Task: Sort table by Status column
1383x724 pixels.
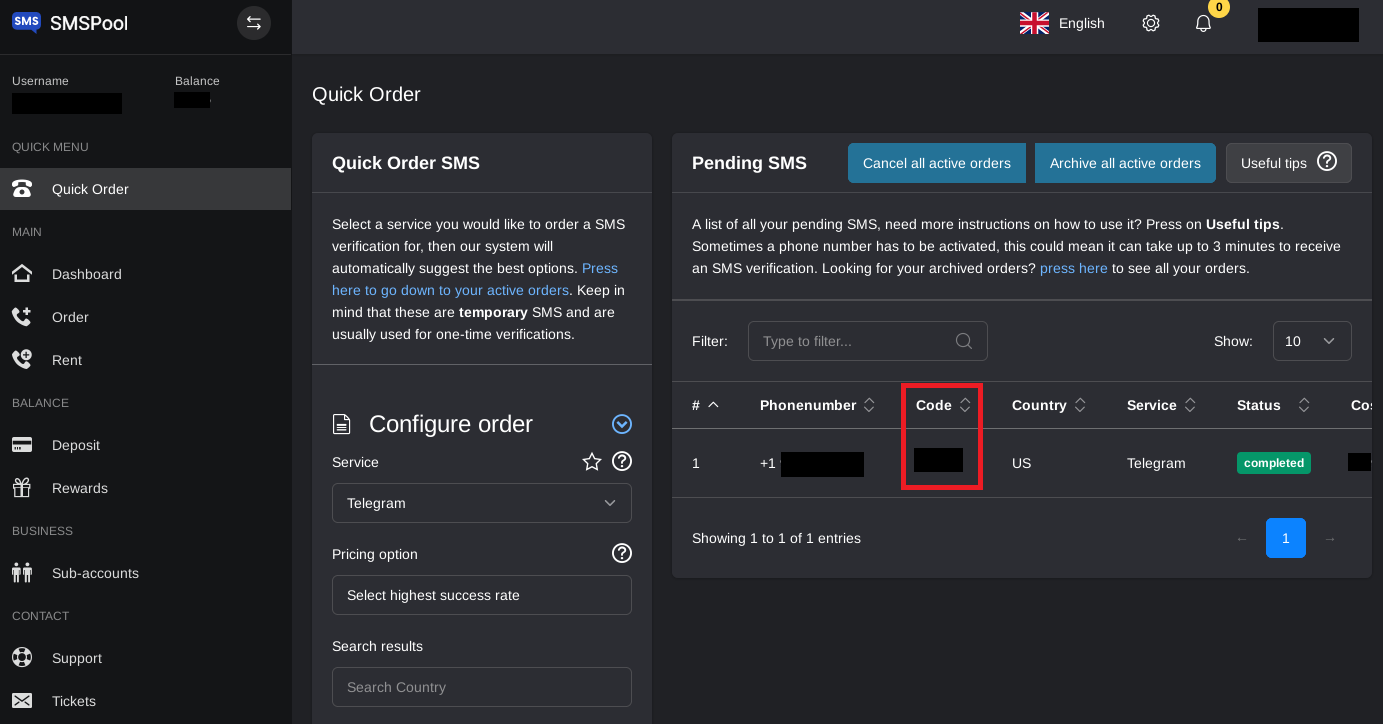Action: tap(1273, 405)
